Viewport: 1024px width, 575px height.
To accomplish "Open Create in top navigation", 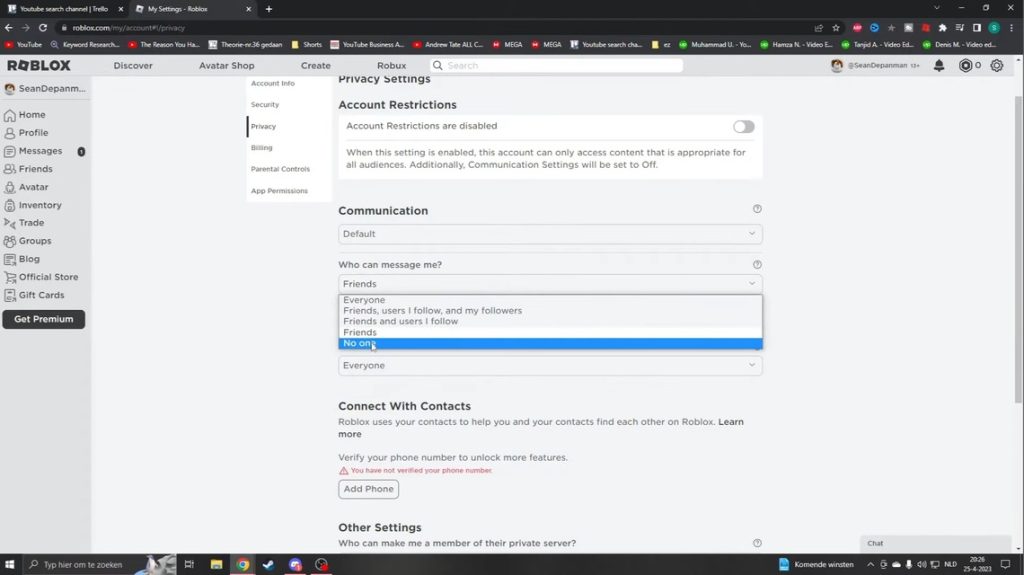I will pyautogui.click(x=315, y=65).
